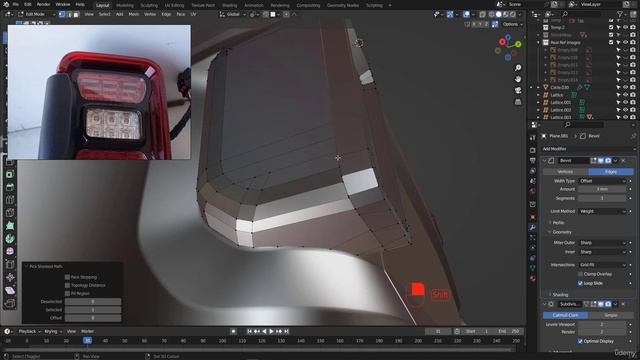This screenshot has width=640, height=360.
Task: Select the Shear tool in left toolbar
Action: (x=10, y=290)
